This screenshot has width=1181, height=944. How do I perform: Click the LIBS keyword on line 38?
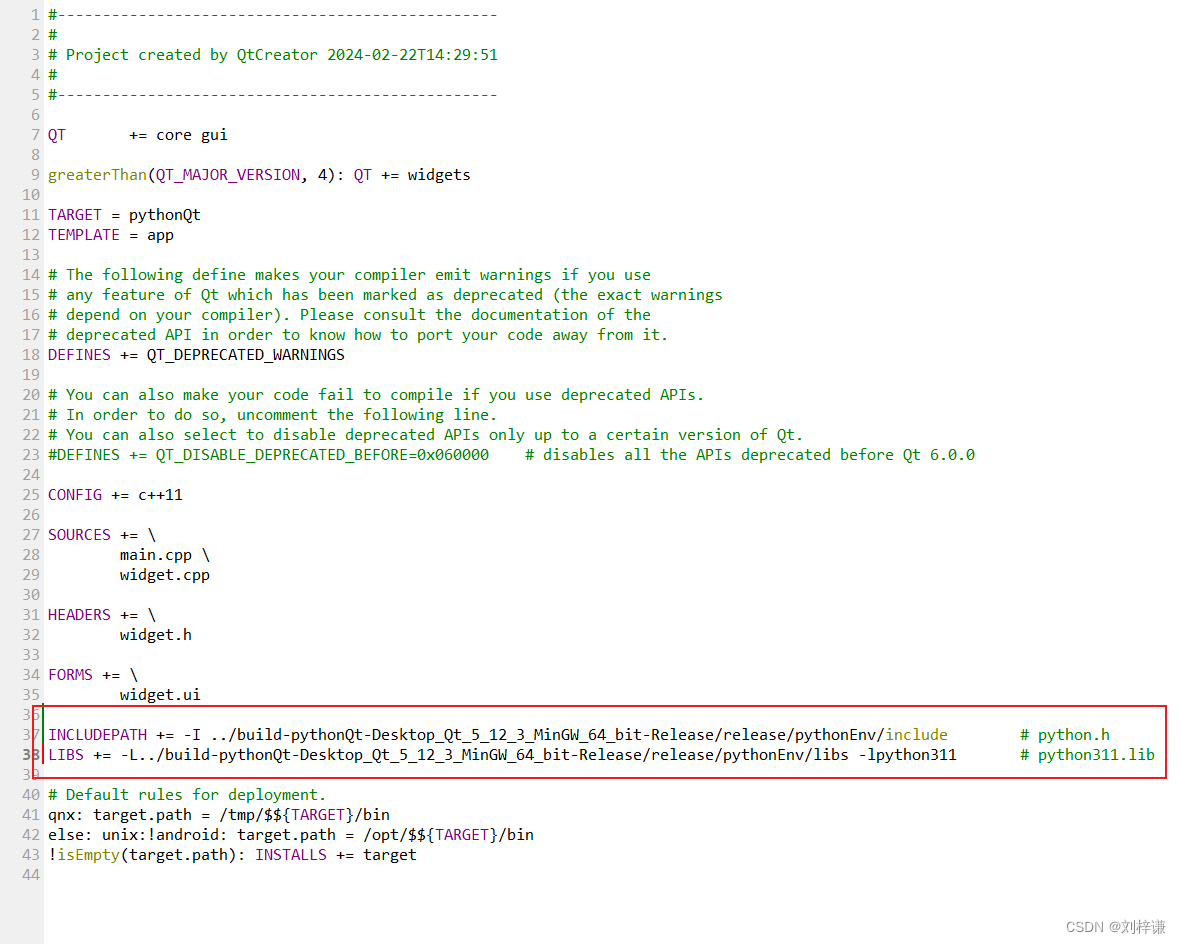pyautogui.click(x=66, y=754)
